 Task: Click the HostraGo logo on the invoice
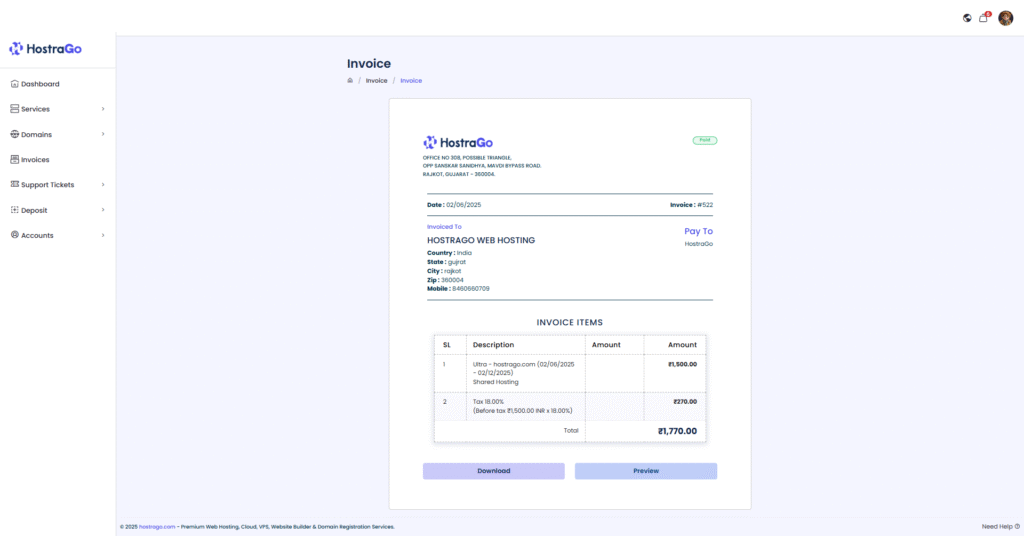[458, 142]
